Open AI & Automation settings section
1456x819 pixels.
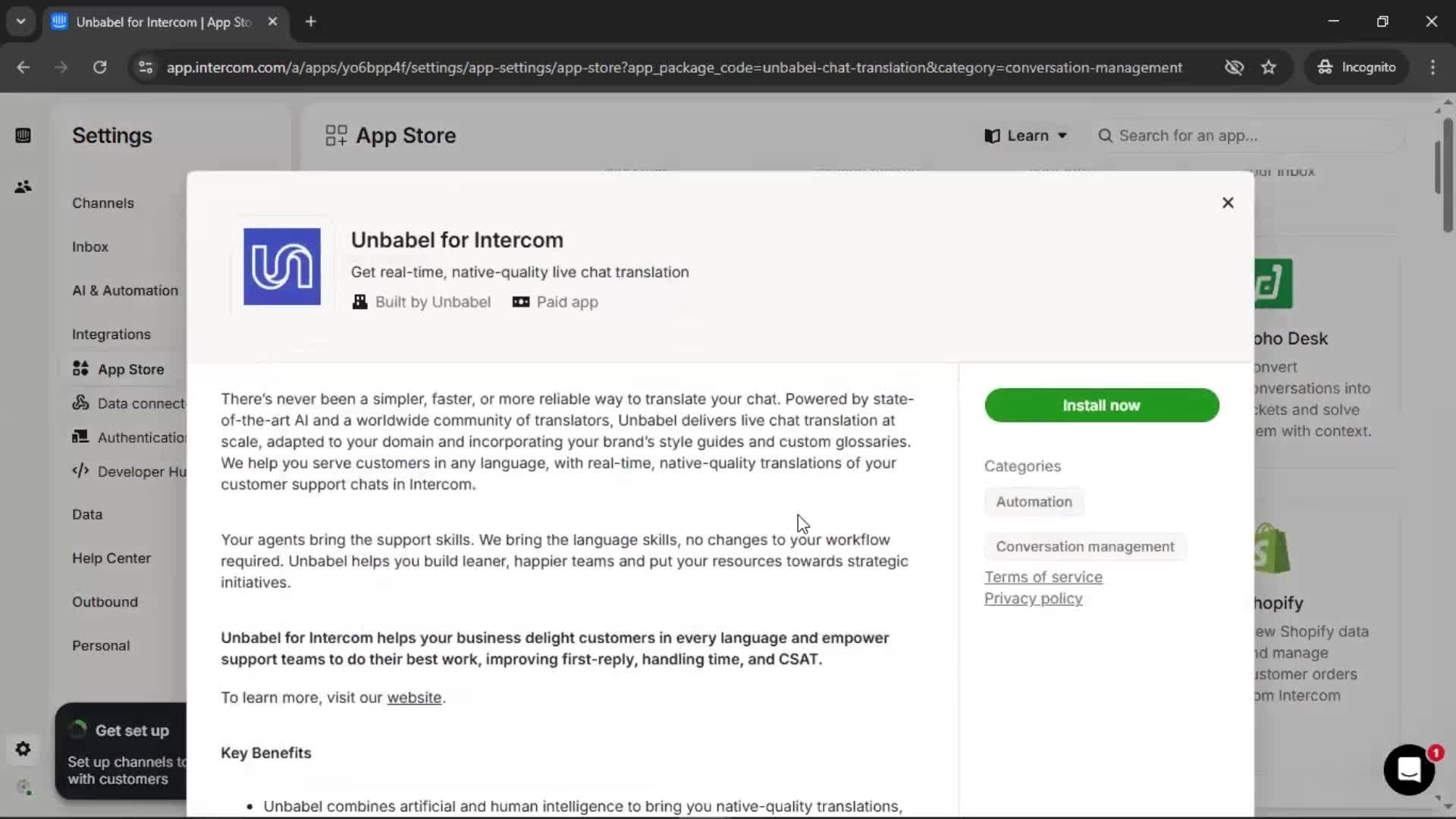(x=125, y=290)
